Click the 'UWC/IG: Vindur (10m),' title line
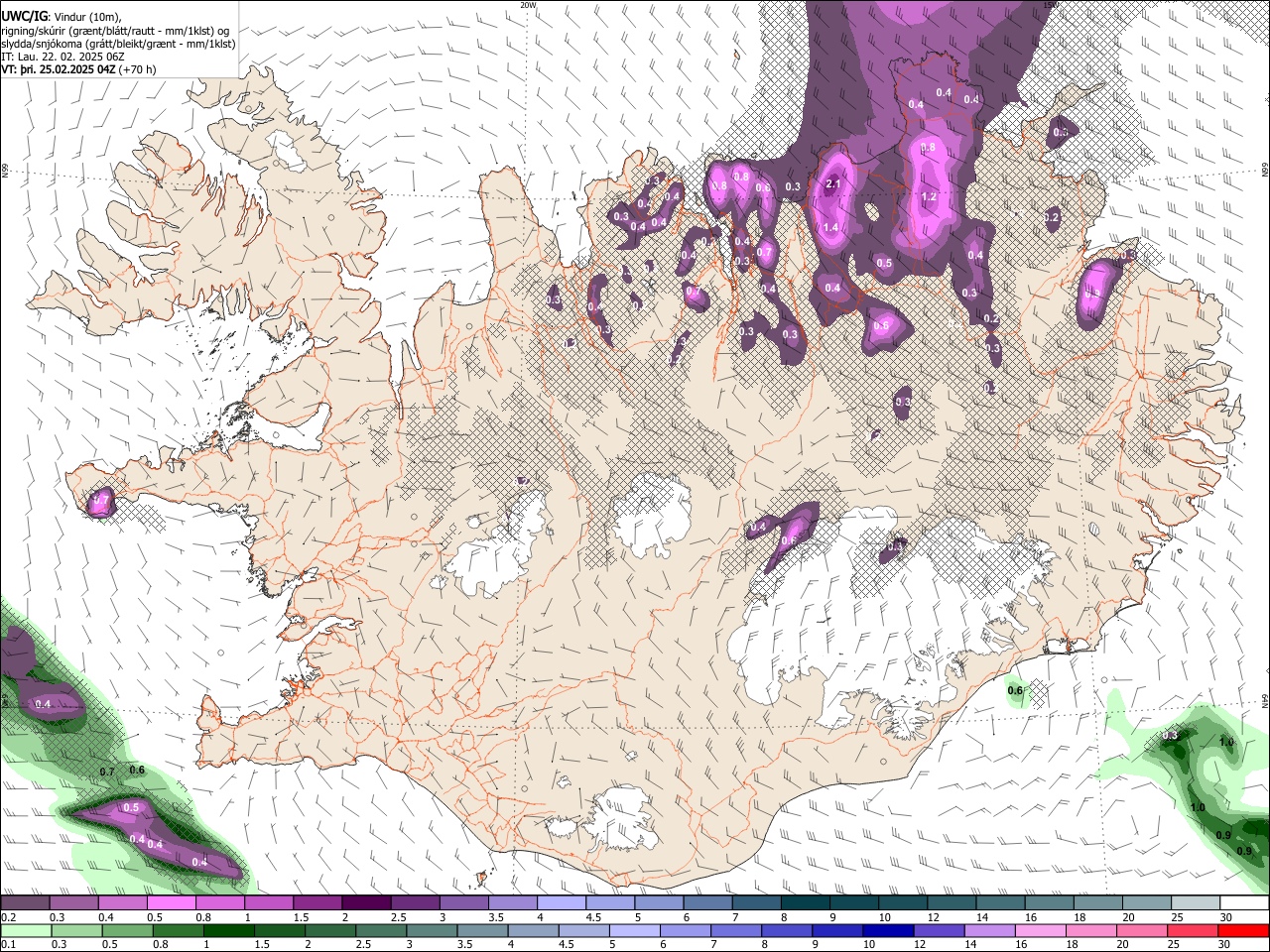The height and width of the screenshot is (952, 1270). click(x=60, y=16)
